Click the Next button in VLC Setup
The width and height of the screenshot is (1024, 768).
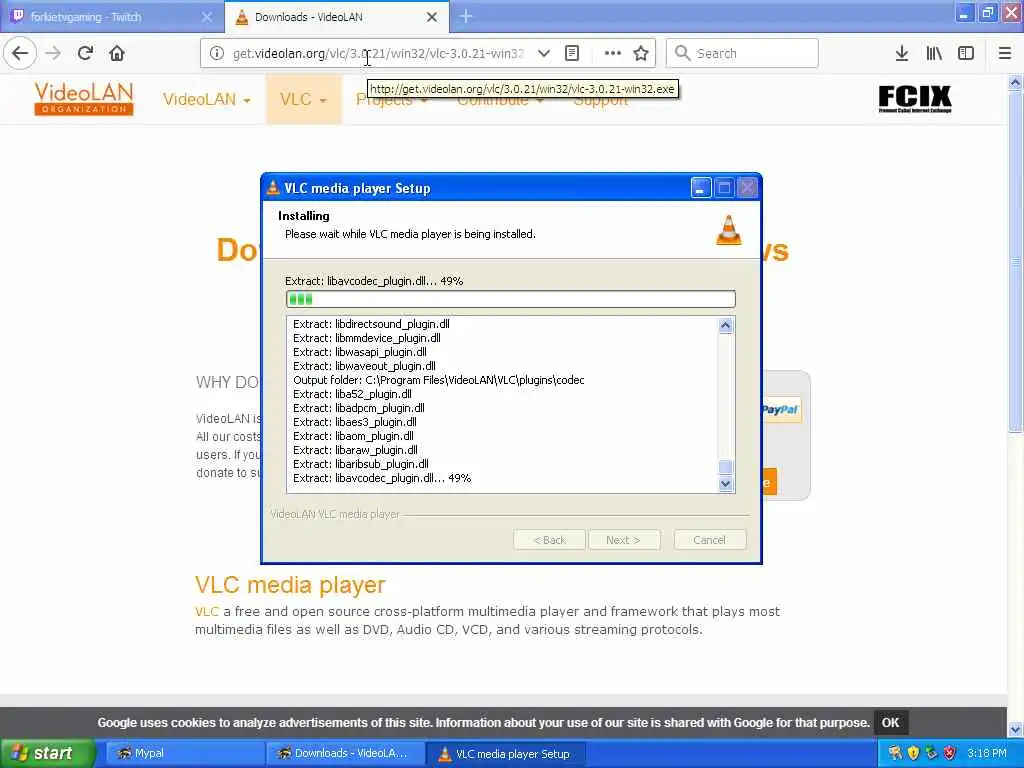click(624, 540)
